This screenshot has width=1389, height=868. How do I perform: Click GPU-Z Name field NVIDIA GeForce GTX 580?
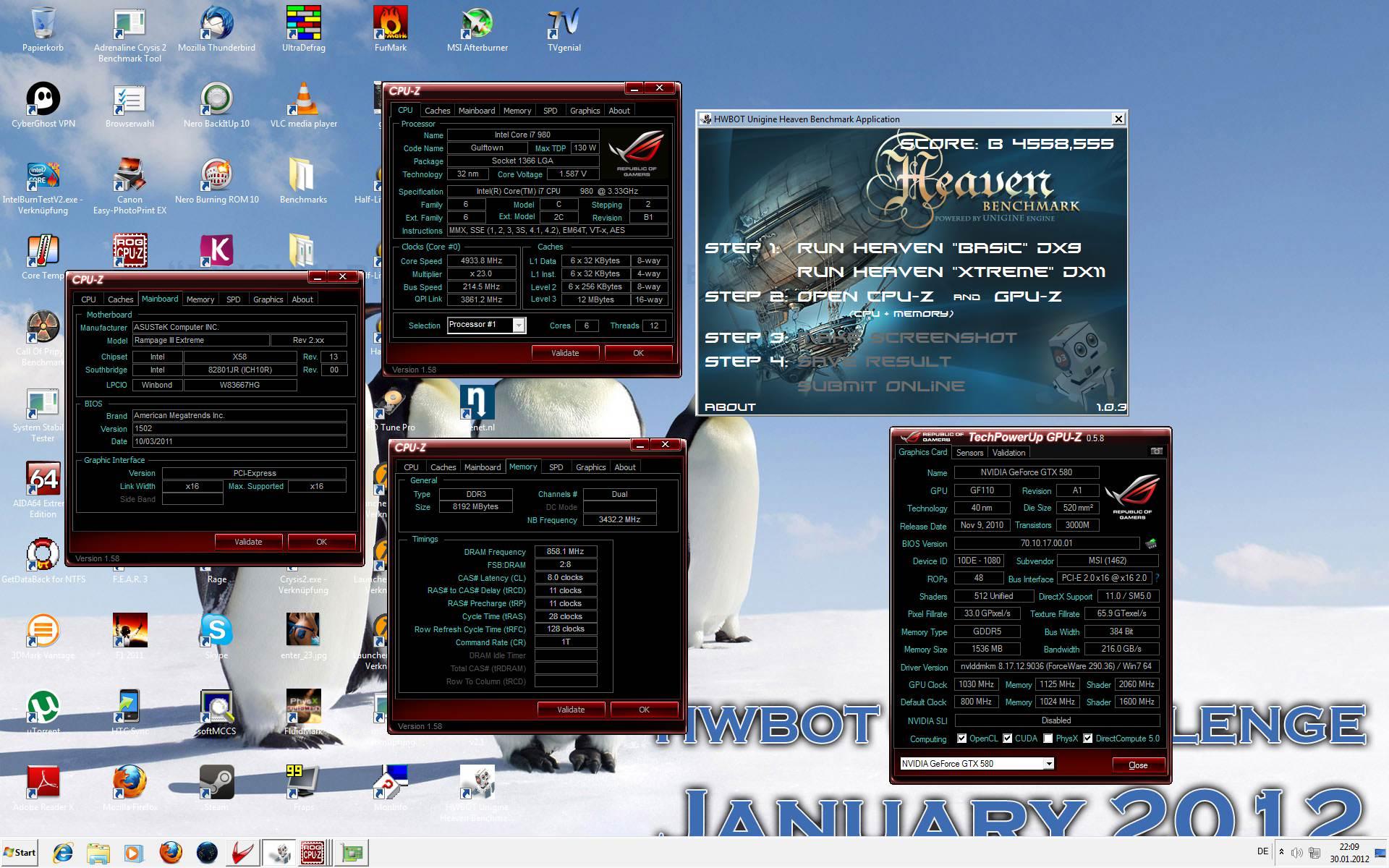[x=1027, y=472]
